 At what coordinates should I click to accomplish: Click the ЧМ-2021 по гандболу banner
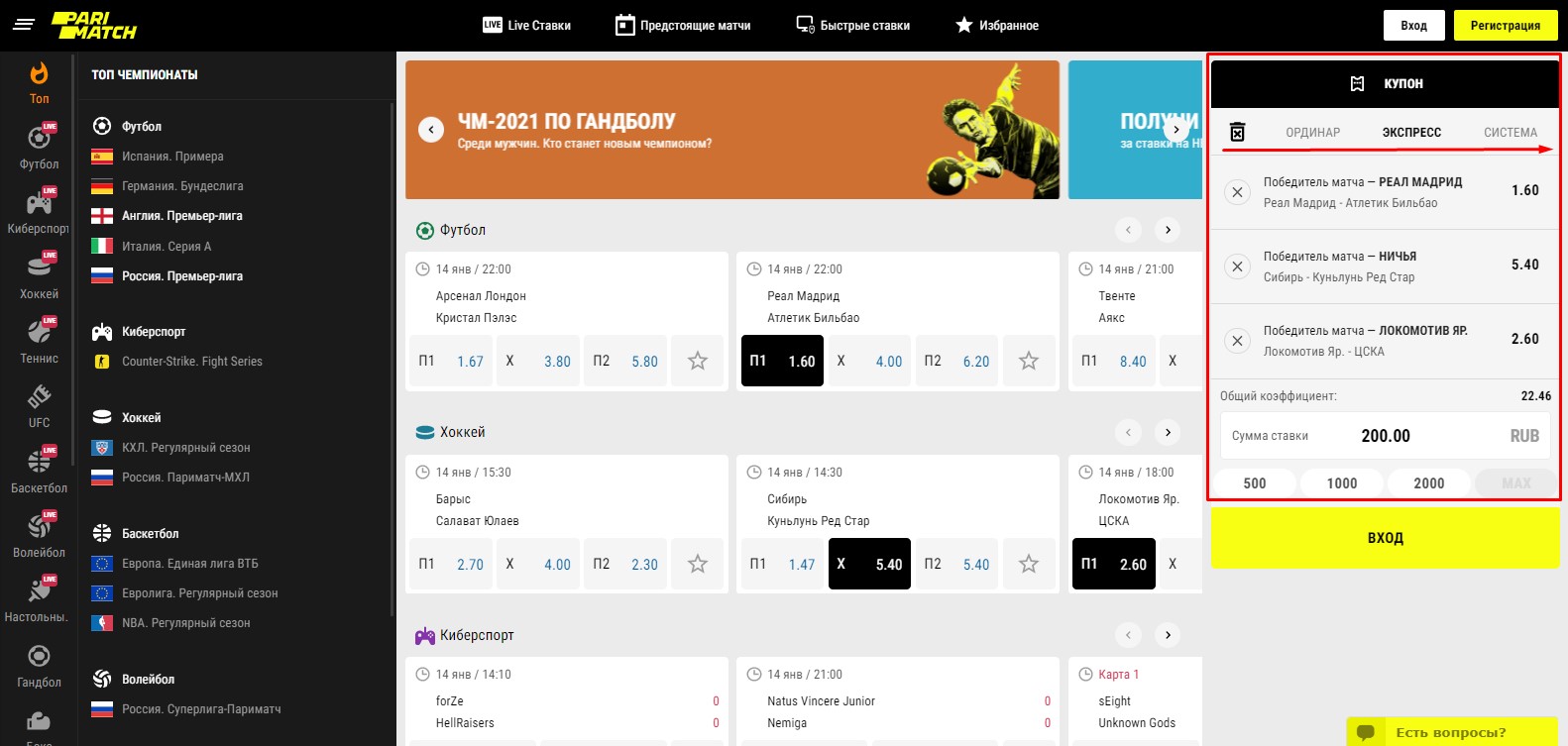click(x=732, y=130)
